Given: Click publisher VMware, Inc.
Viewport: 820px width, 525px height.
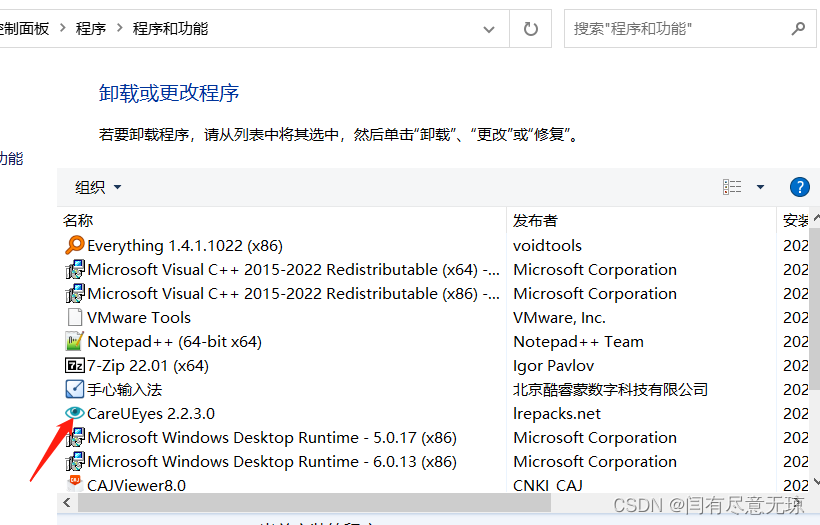Looking at the screenshot, I should 559,317.
